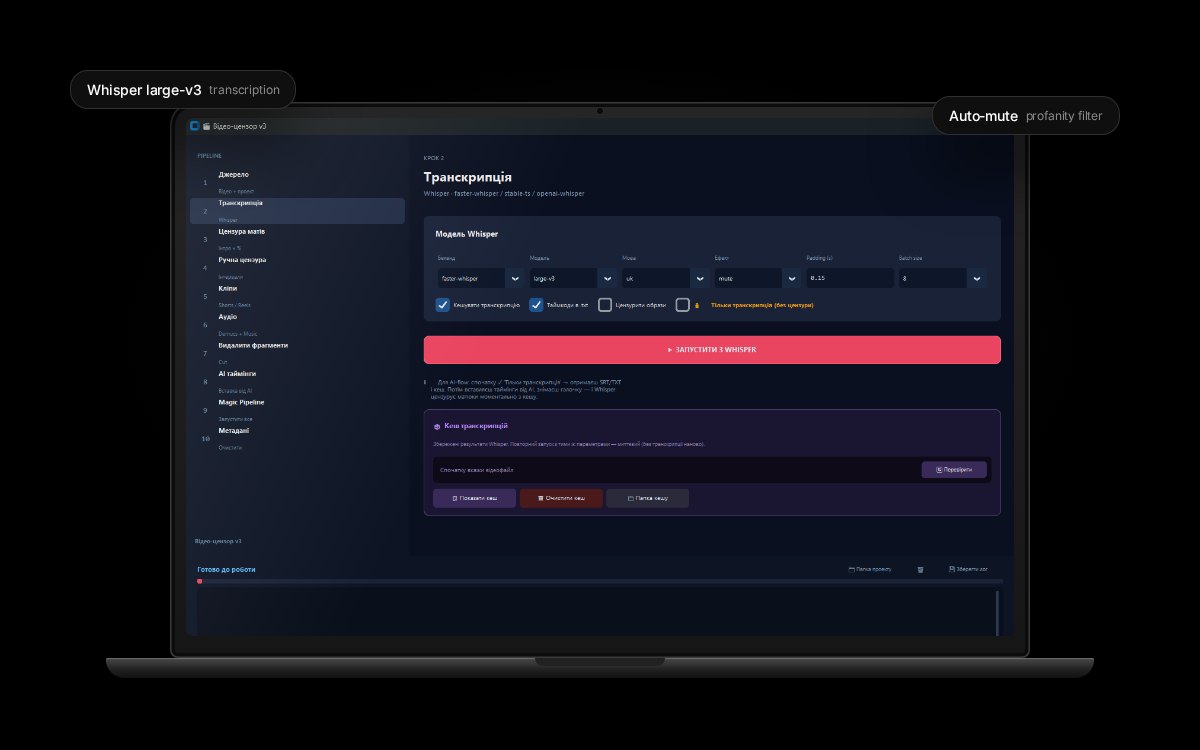This screenshot has height=750, width=1200.
Task: Click the Відео-цензор v3 sidebar footer label
Action: tap(218, 540)
